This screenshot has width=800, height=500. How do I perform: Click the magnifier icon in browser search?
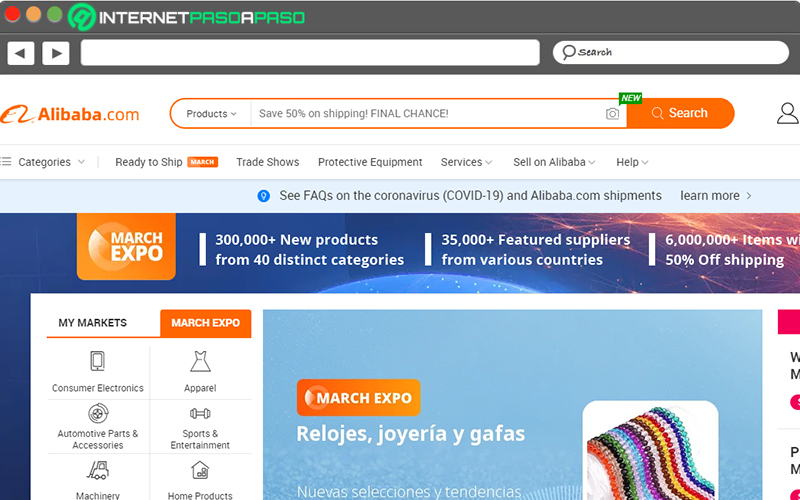click(568, 52)
